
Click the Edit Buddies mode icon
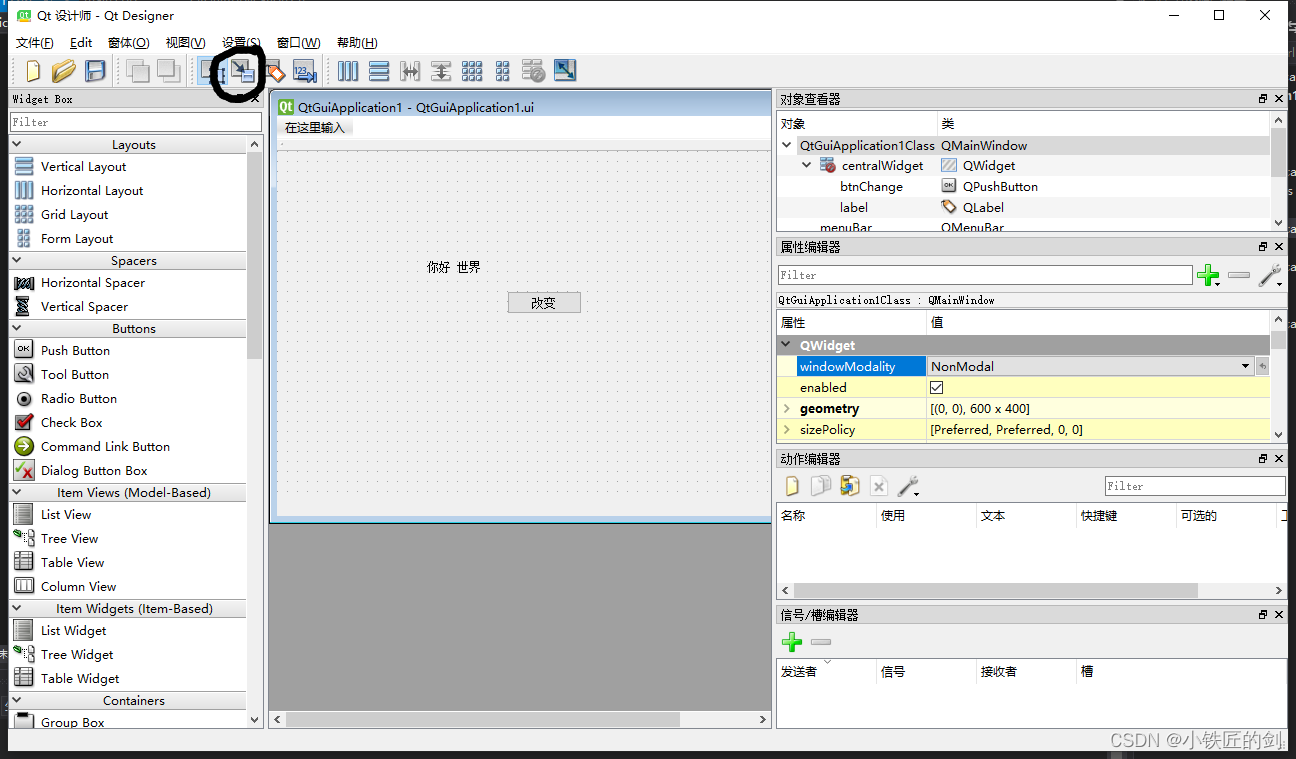tap(274, 70)
